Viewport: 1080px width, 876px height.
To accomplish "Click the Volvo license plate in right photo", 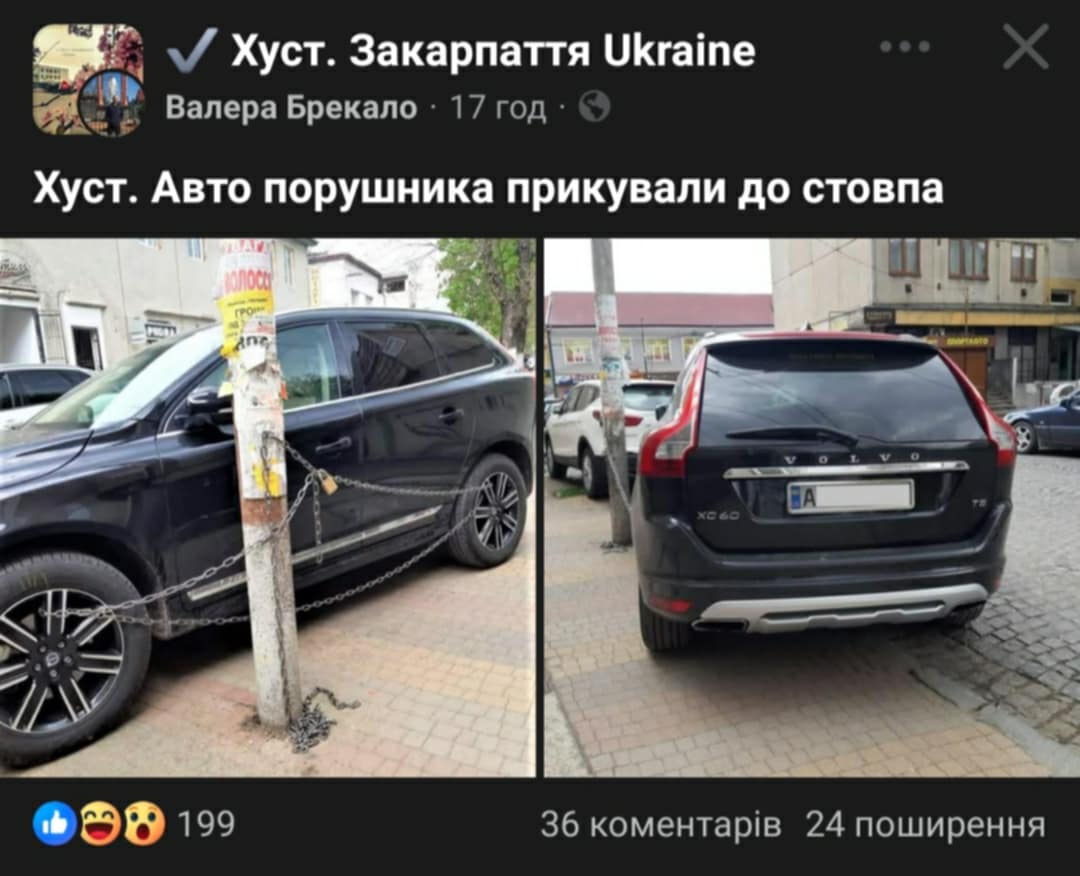I will (x=851, y=497).
